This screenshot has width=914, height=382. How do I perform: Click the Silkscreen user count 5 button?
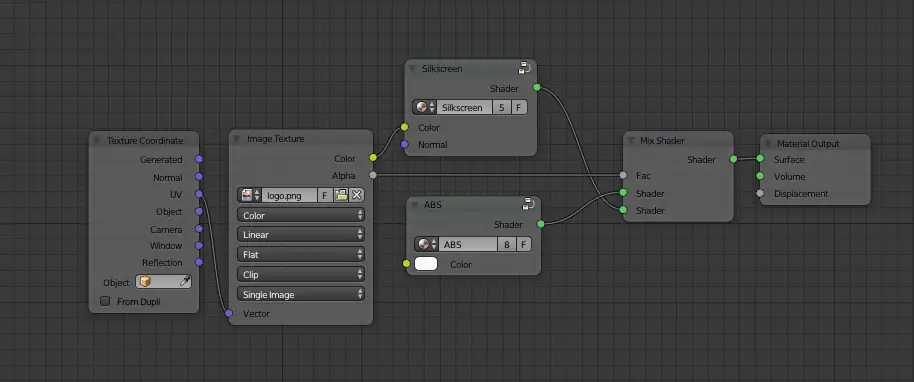point(502,107)
